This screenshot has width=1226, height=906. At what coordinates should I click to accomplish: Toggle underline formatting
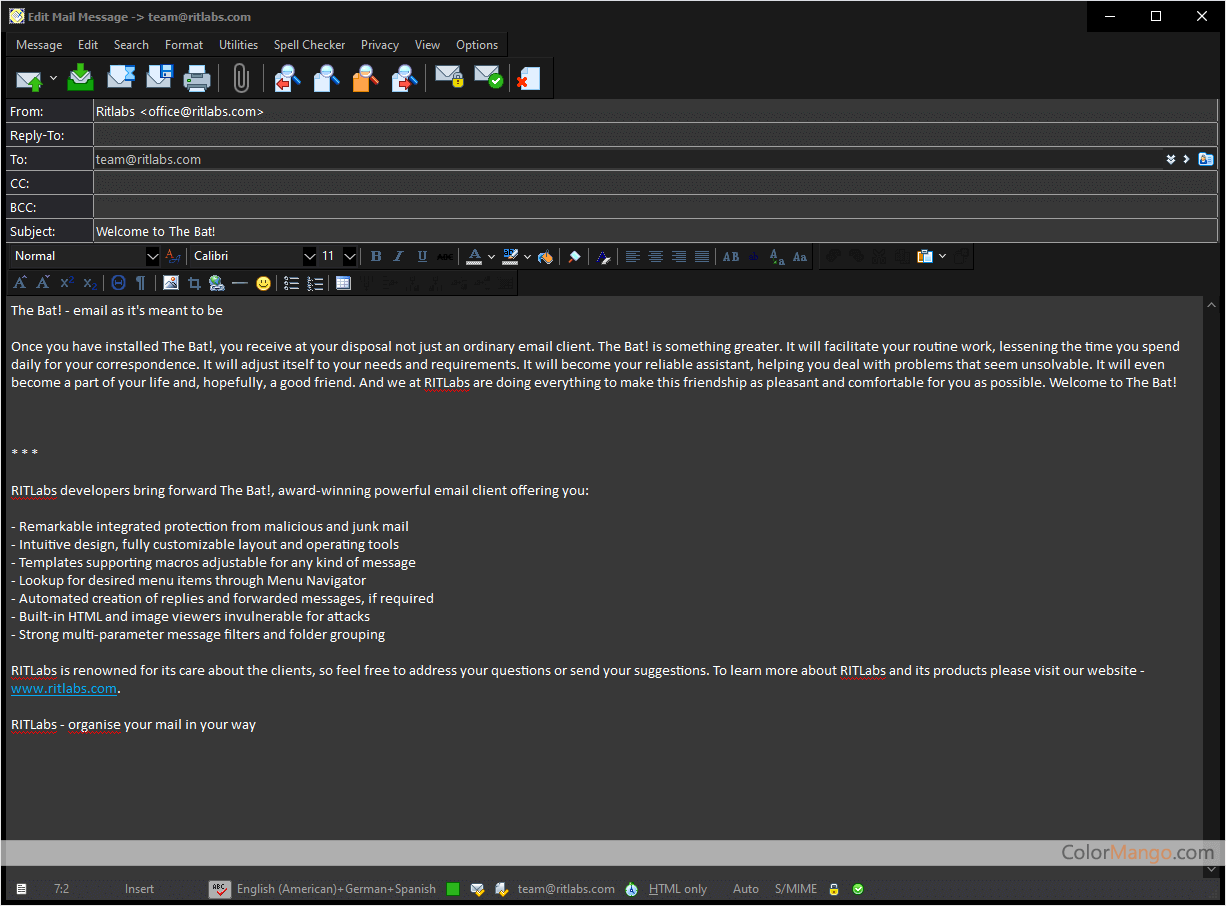pyautogui.click(x=422, y=257)
